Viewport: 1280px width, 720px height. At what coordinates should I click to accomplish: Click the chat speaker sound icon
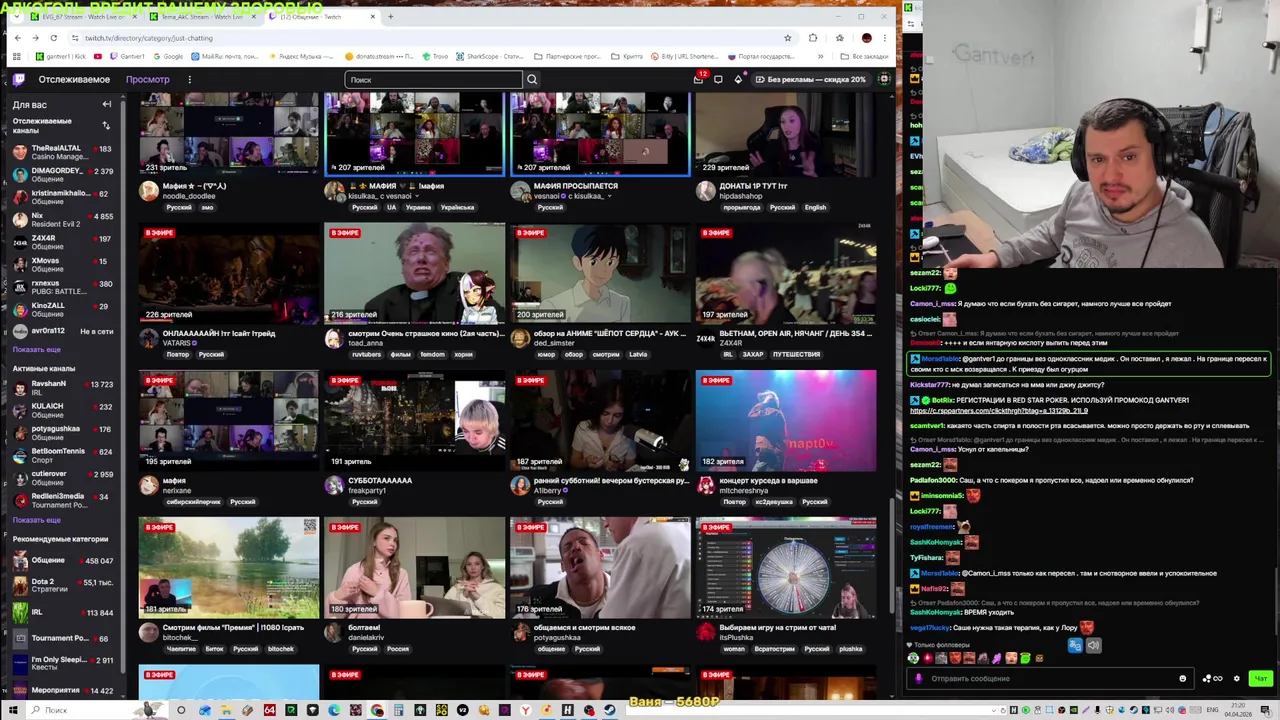click(1093, 645)
